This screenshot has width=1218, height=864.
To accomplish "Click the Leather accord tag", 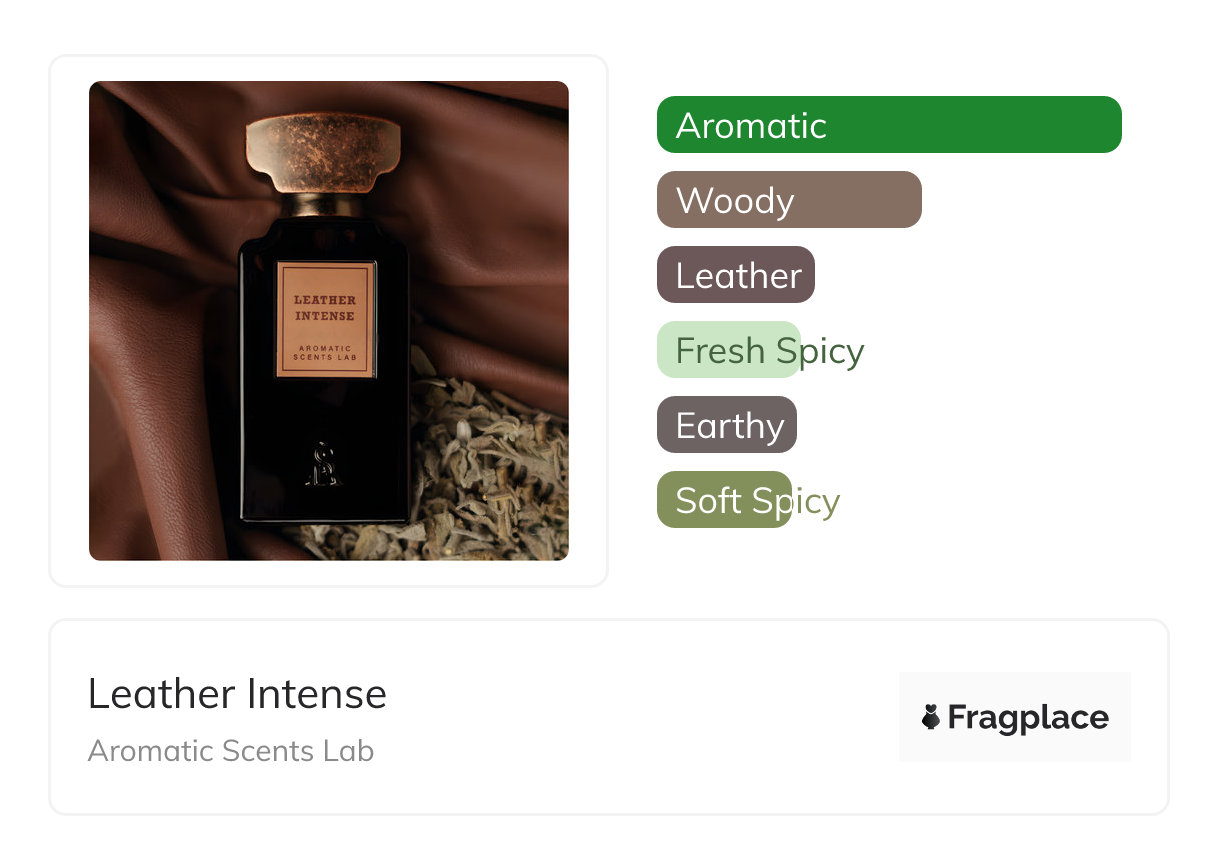I will click(x=736, y=275).
